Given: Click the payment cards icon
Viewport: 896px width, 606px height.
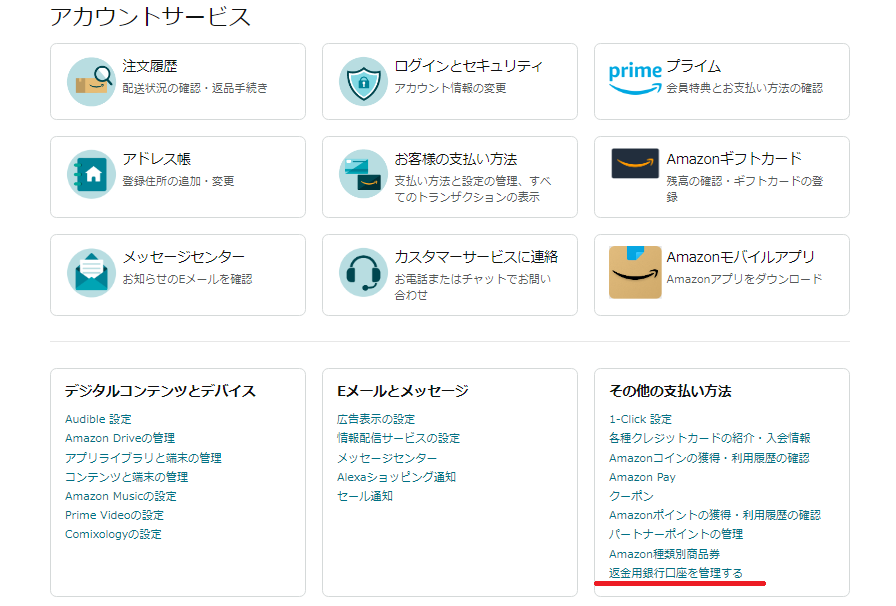Looking at the screenshot, I should pyautogui.click(x=363, y=174).
